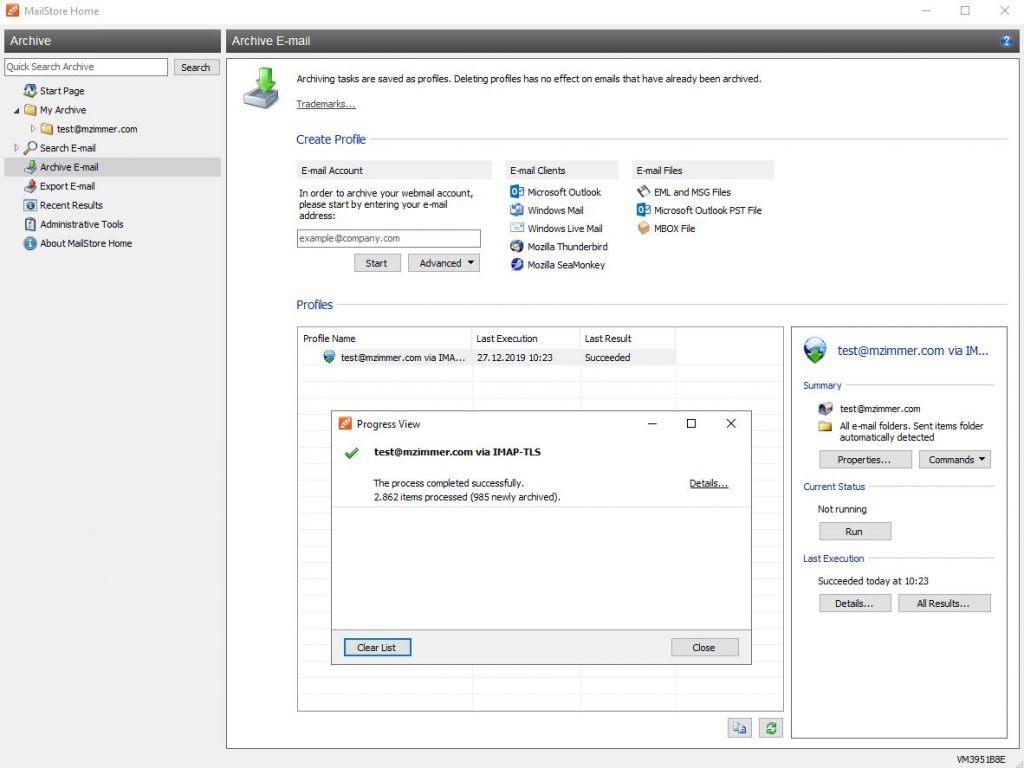Expand the Search E-mail tree node

[16, 148]
